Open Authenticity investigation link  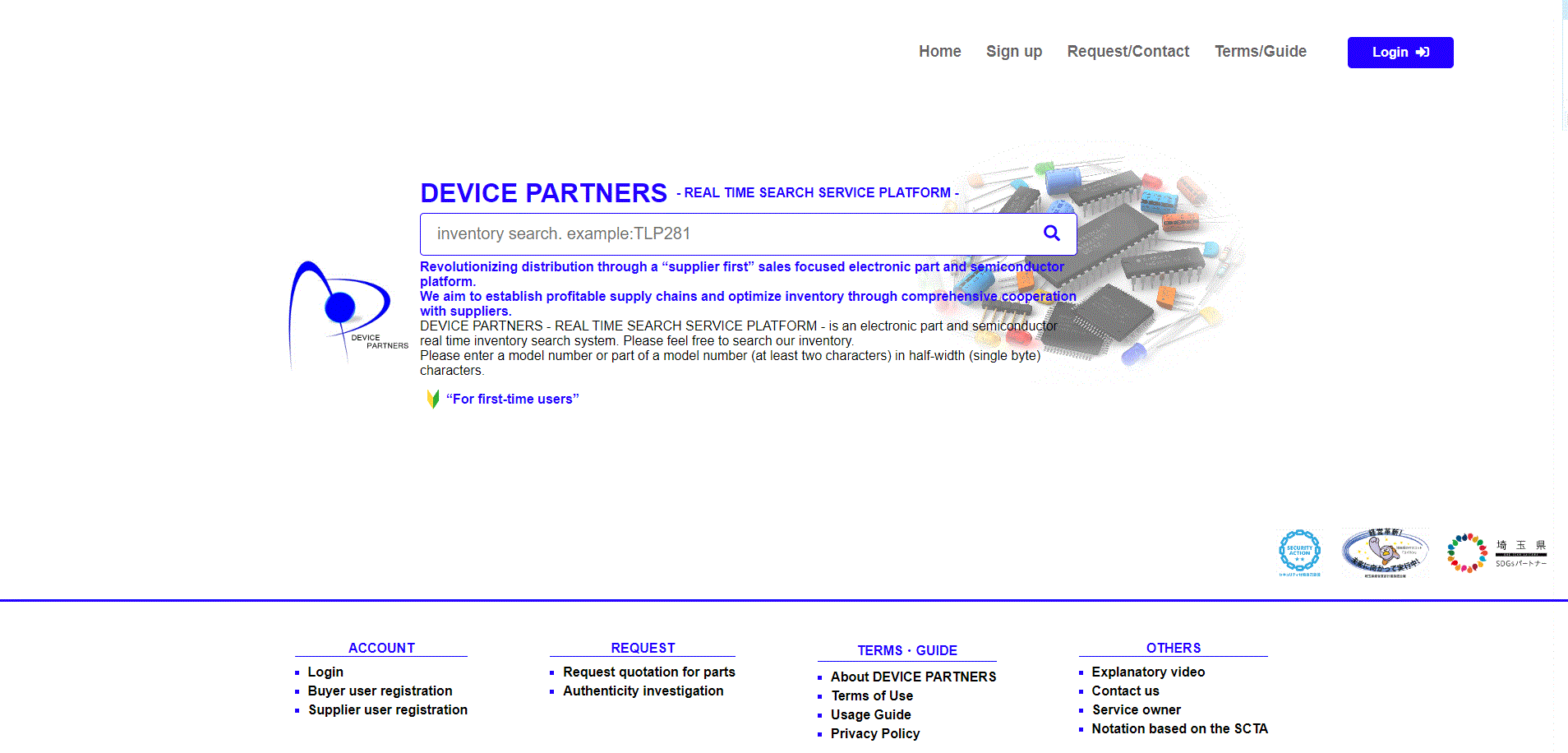click(643, 691)
